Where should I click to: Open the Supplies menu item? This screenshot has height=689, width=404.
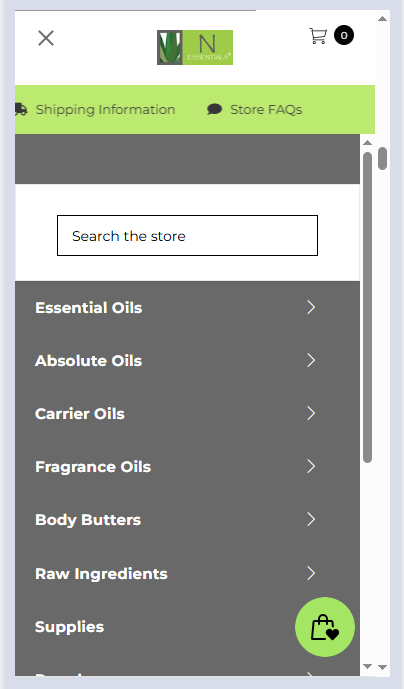tap(69, 627)
